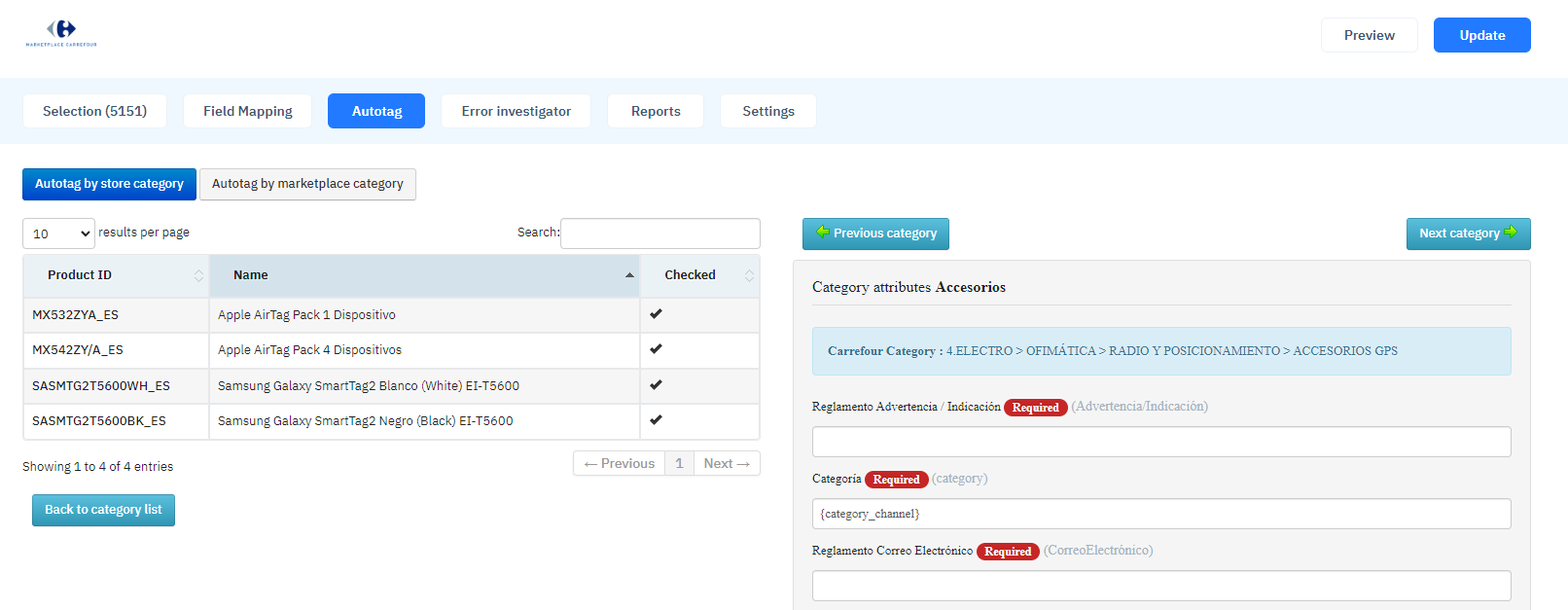Toggle checkmark for MX532ZYA_ES row
Screen dimensions: 1568x610
coord(656,314)
